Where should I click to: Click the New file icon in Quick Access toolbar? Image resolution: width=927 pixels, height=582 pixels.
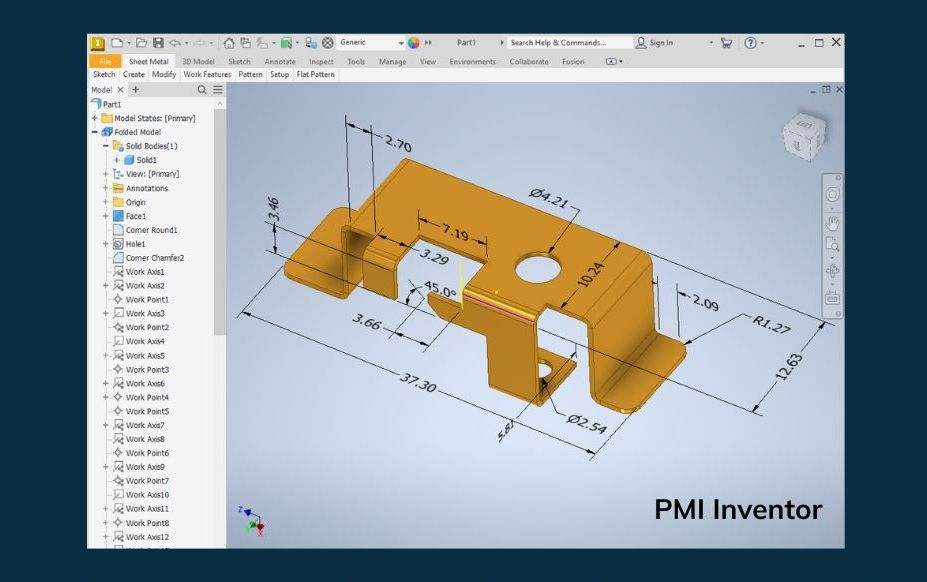(x=117, y=43)
